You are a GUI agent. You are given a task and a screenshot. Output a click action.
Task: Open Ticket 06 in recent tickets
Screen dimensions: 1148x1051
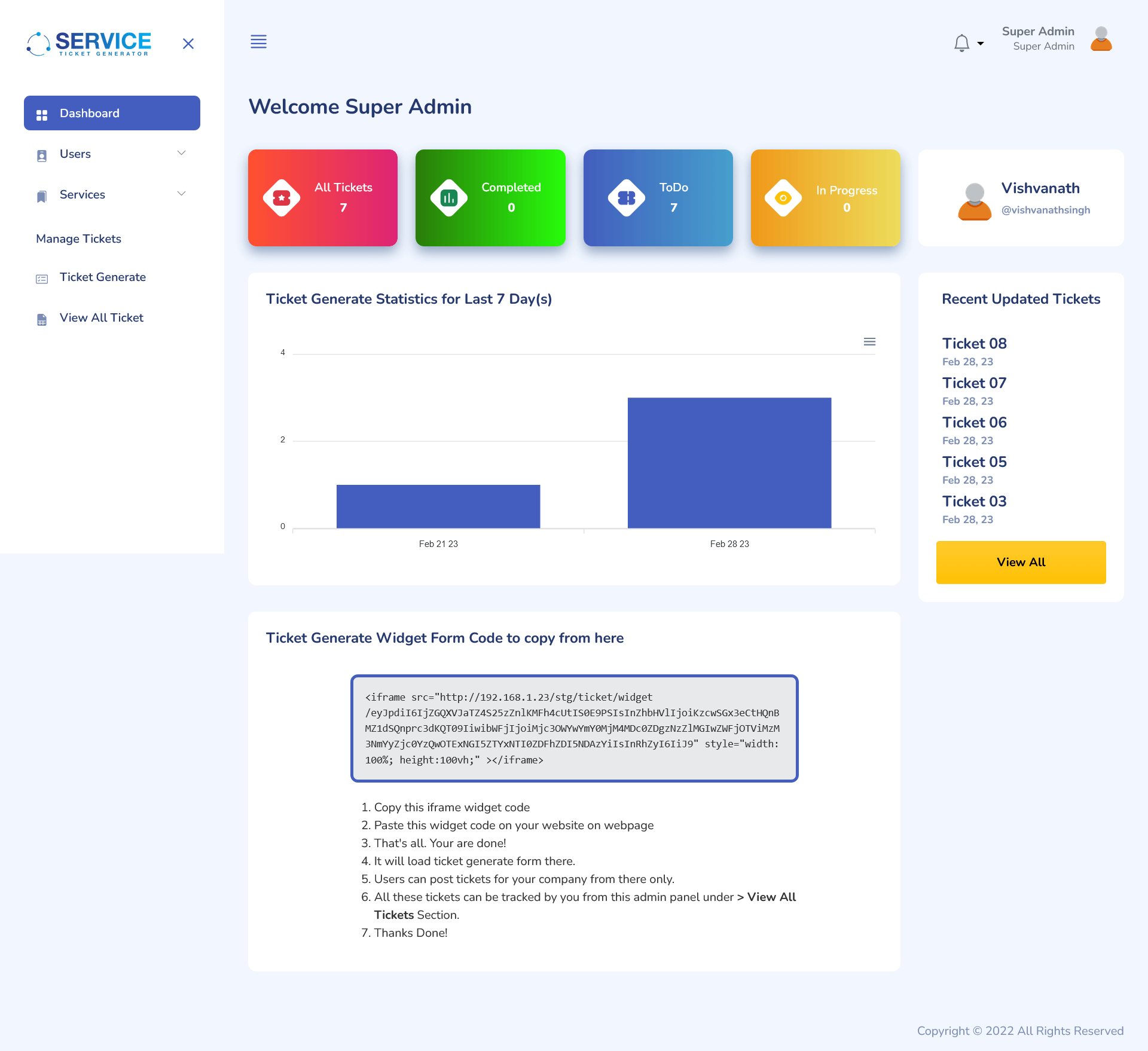tap(975, 422)
